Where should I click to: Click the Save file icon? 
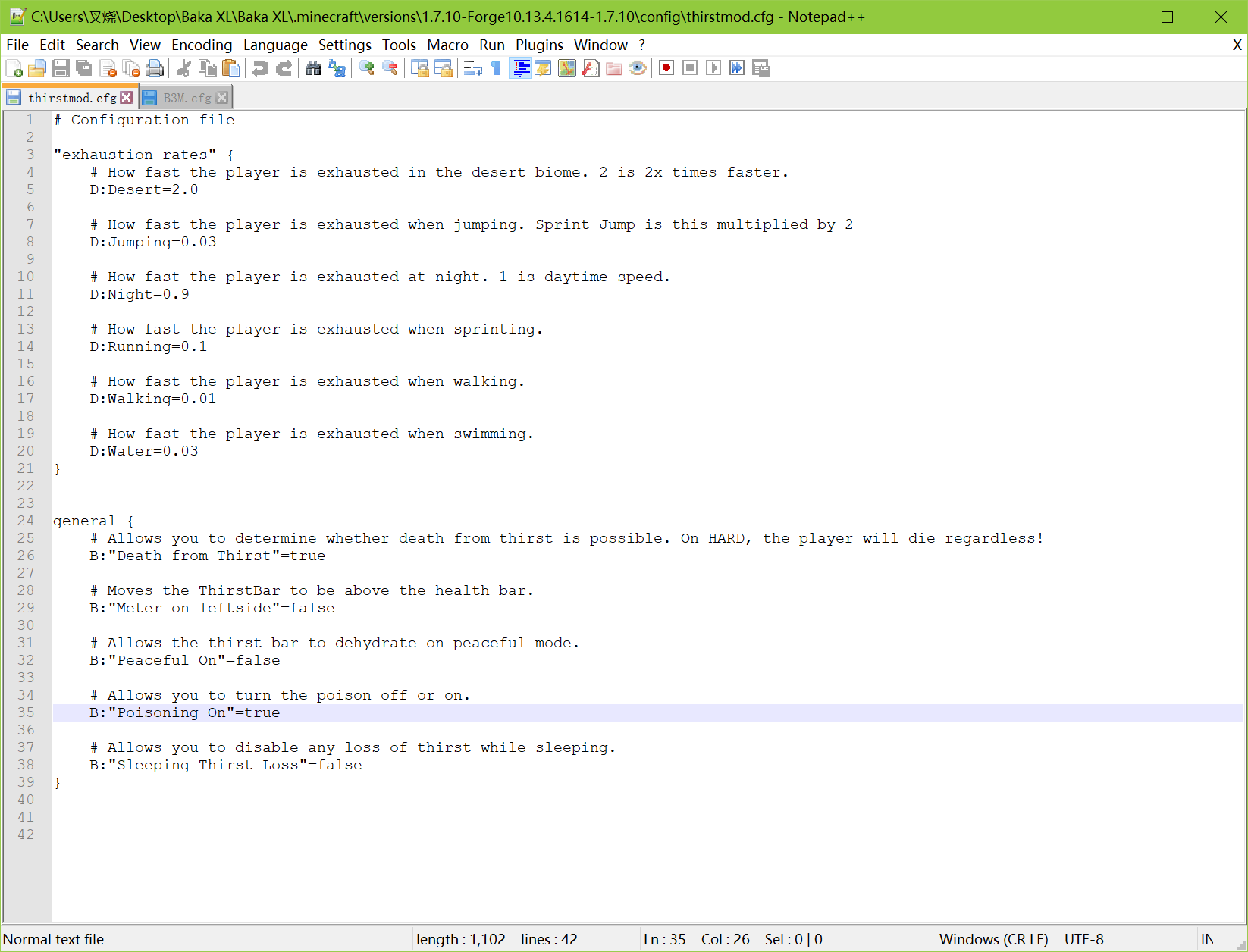pos(61,69)
